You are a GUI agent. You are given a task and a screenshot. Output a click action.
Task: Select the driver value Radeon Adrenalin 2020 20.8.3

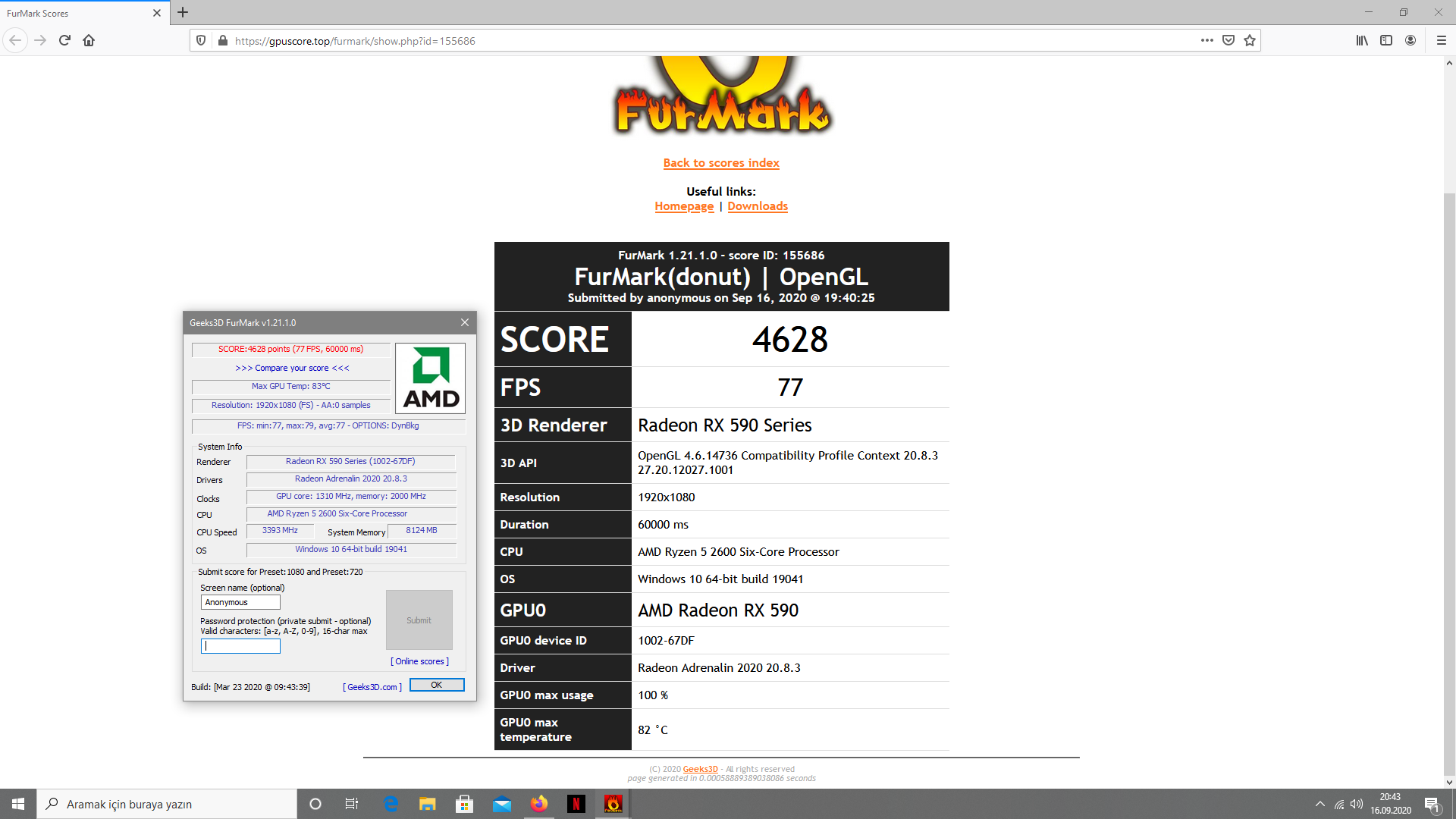(719, 668)
